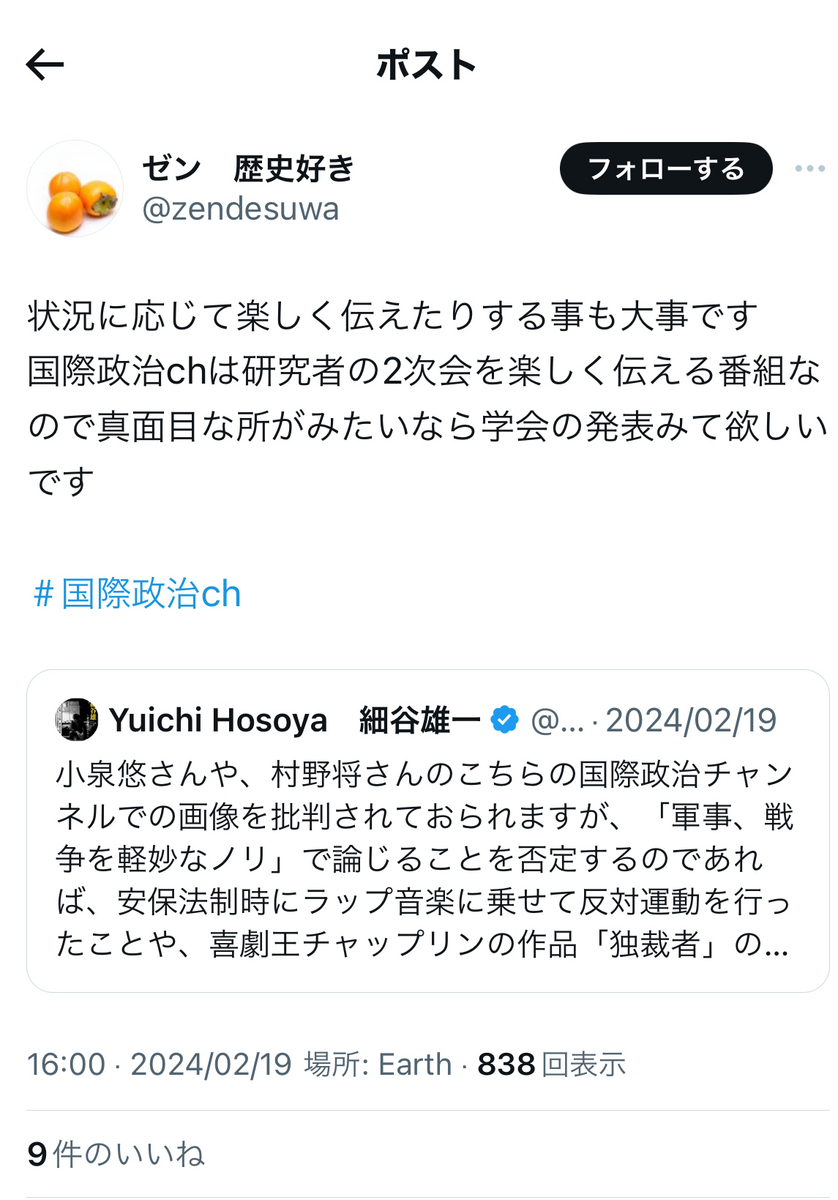Screen dimensions: 838x1200
Task: Tap the 場所: Earth location label
Action: pyautogui.click(x=378, y=1064)
